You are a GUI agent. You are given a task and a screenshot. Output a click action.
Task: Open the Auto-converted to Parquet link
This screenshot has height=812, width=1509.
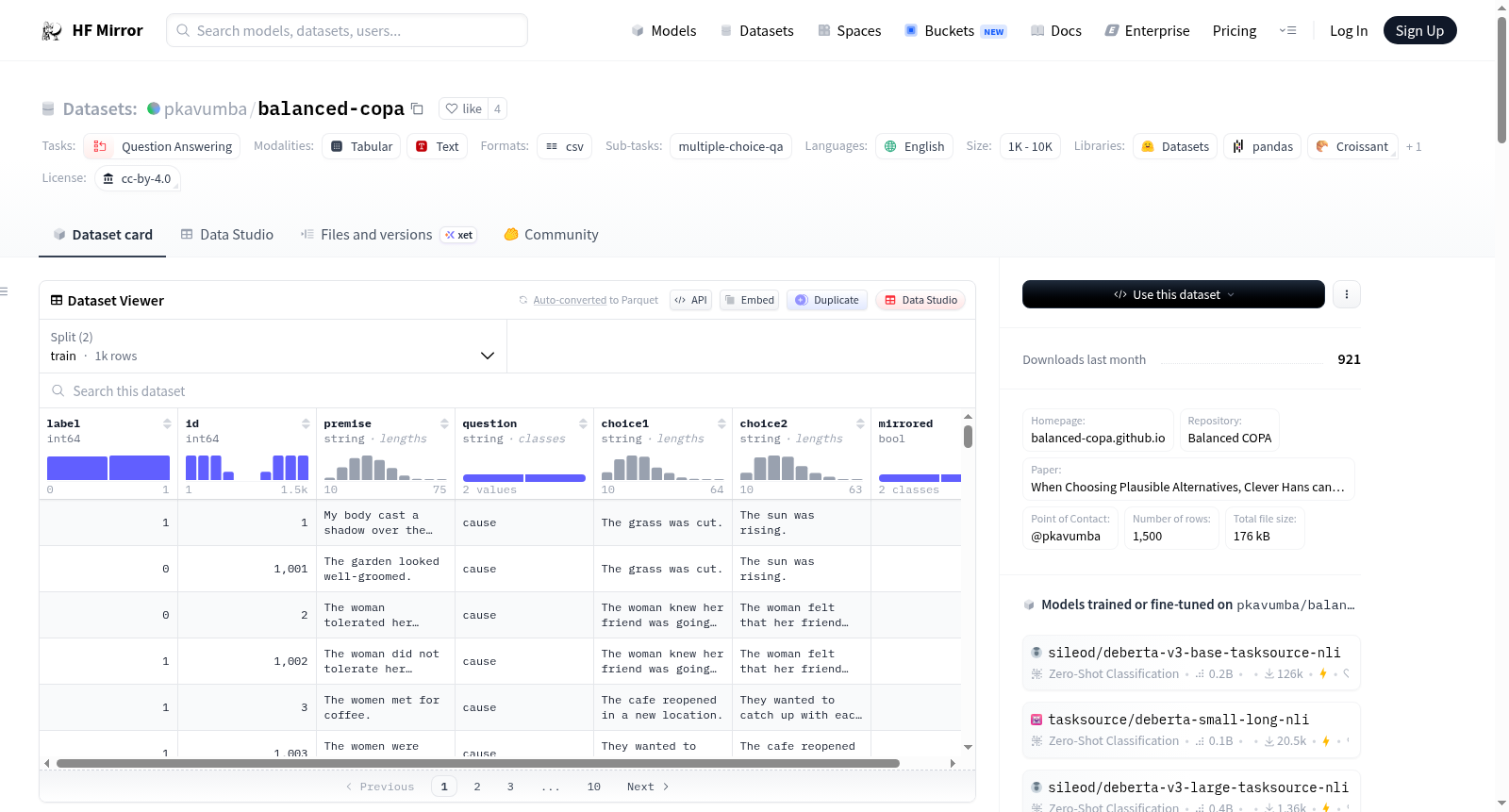tap(570, 300)
